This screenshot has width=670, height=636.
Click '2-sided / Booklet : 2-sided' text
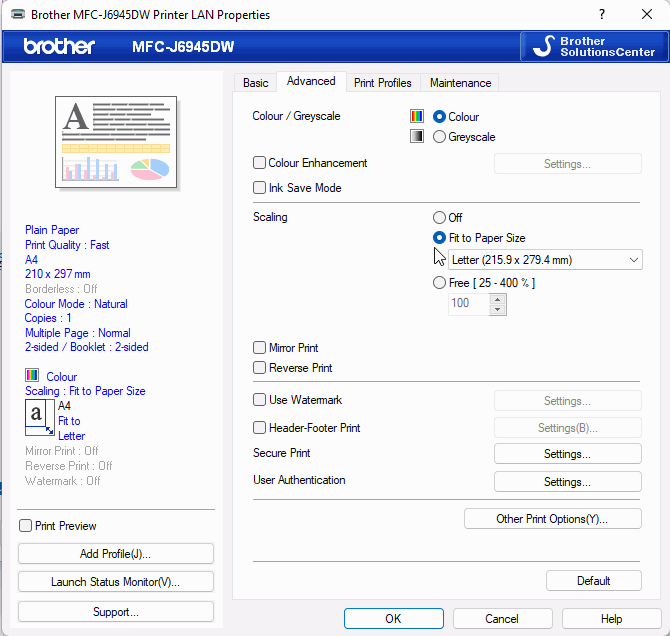(x=87, y=347)
